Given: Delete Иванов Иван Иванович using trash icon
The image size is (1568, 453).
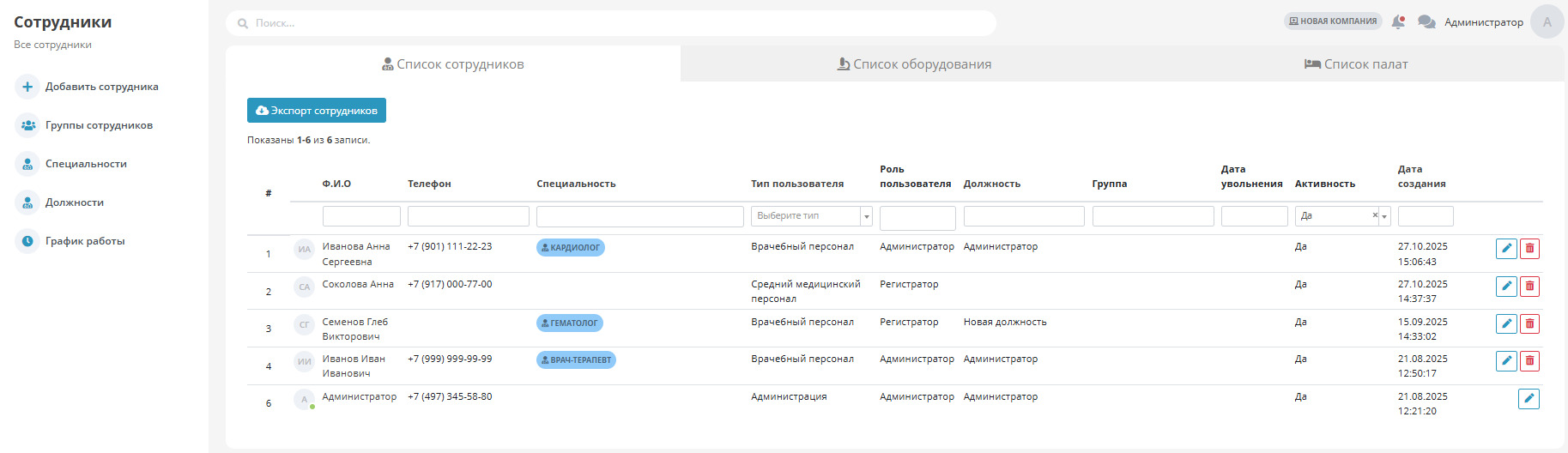Looking at the screenshot, I should 1529,361.
